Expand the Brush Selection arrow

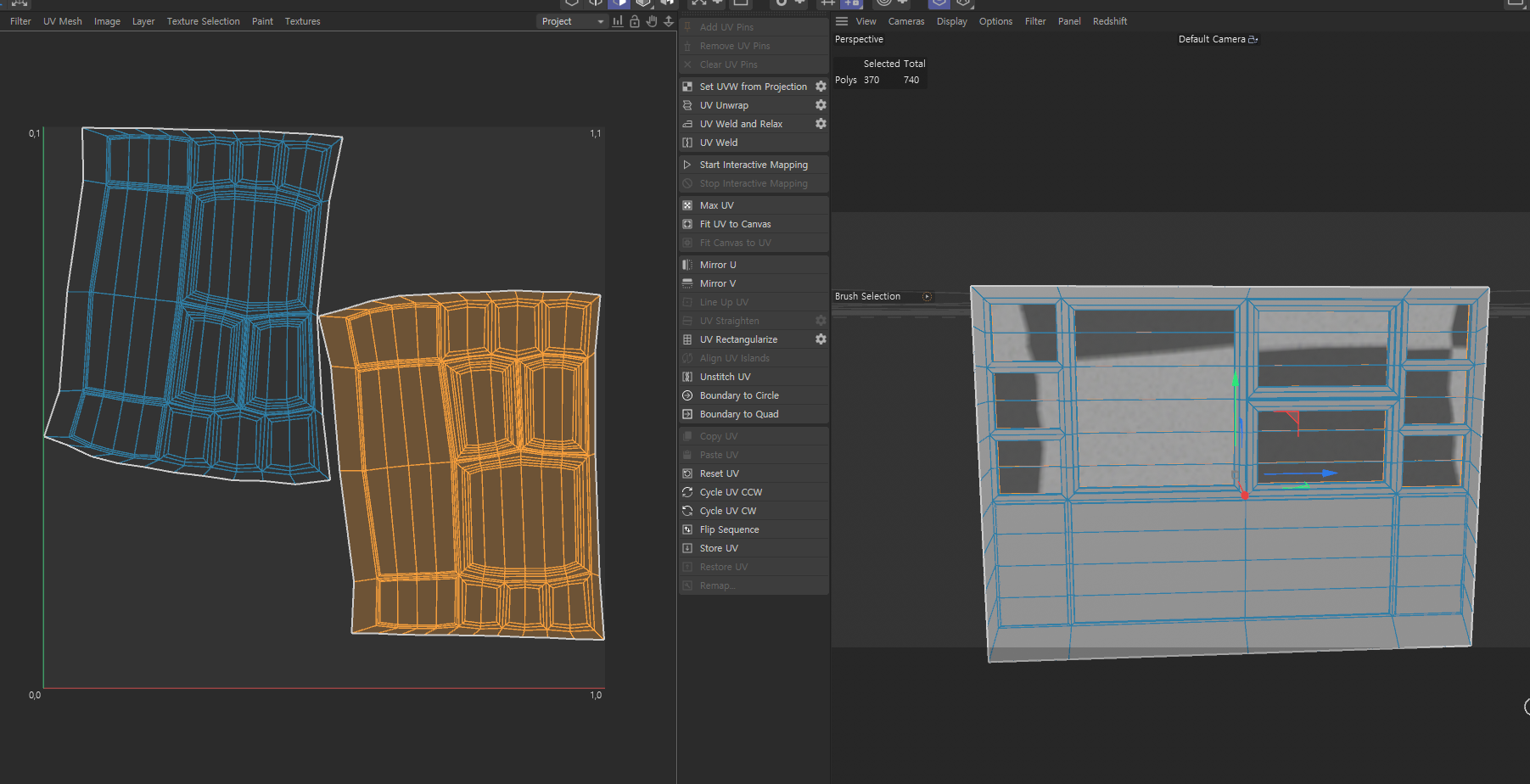pyautogui.click(x=927, y=296)
